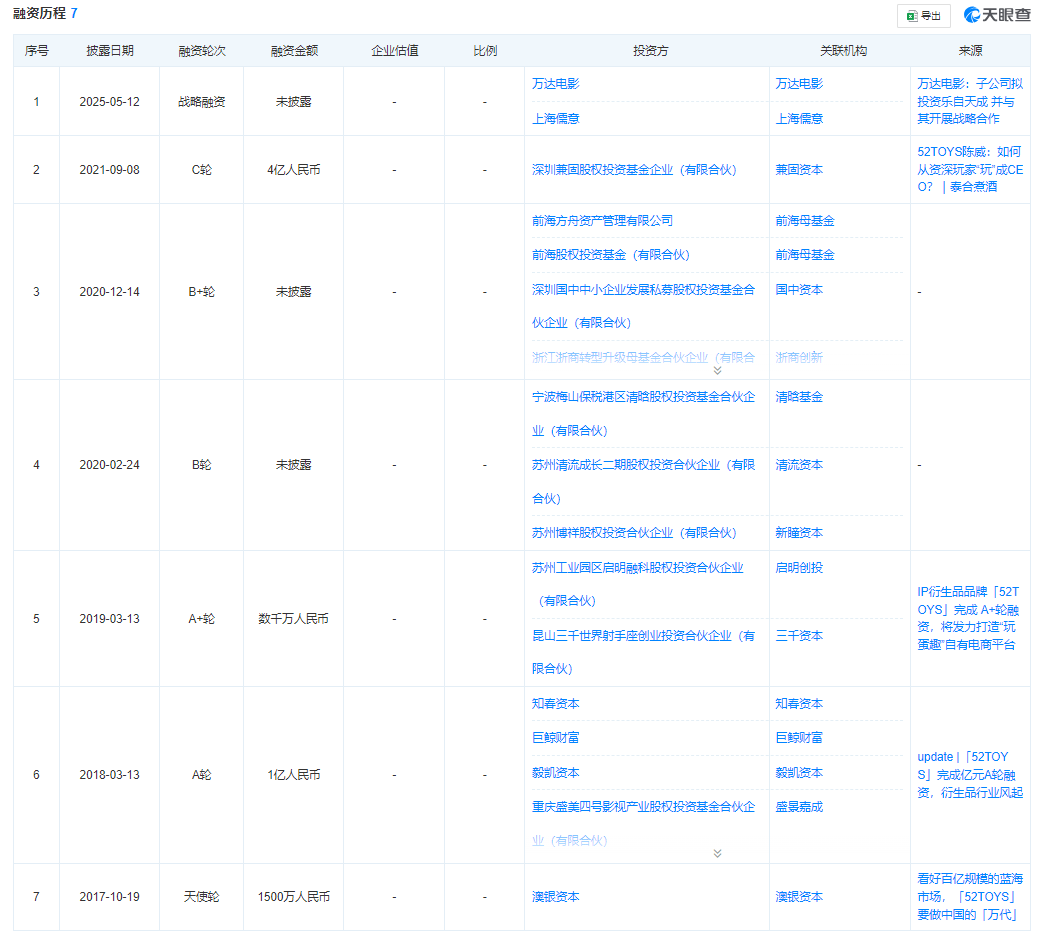Open the 看好百亿规模的蓝海市场 source article
Viewport: 1042px width, 940px height.
point(970,897)
